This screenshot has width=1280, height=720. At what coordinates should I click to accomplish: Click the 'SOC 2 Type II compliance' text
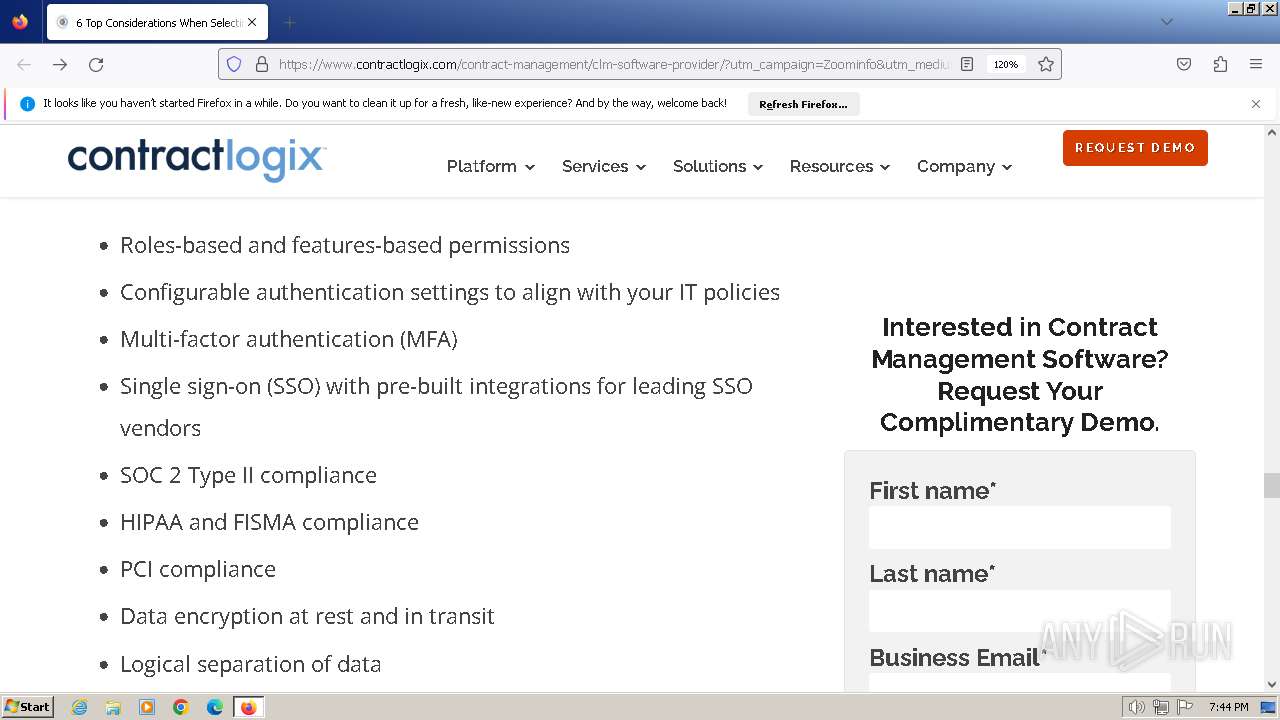(x=248, y=475)
